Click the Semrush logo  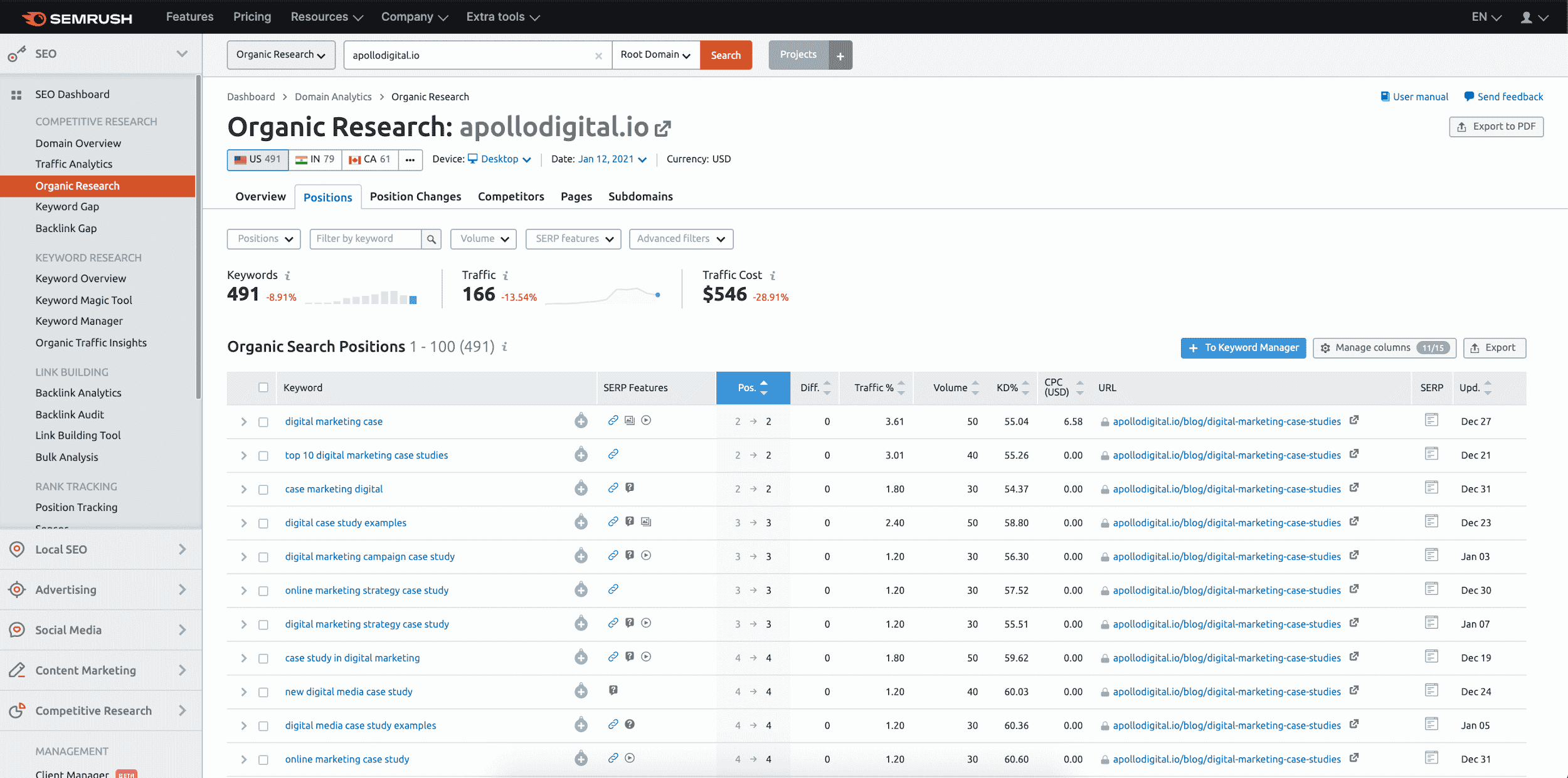[77, 18]
